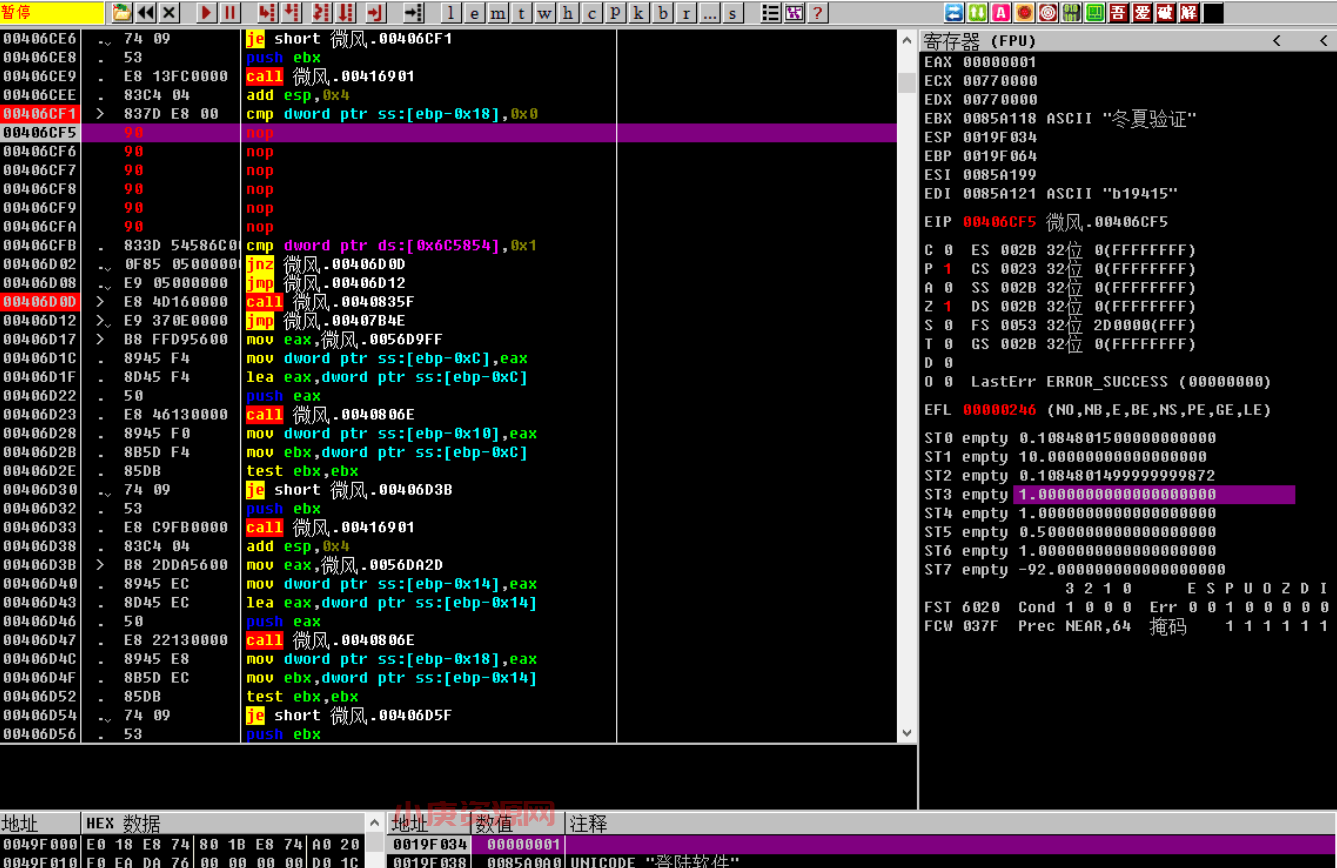Select the call 微风.0040835F instruction line
The height and width of the screenshot is (868, 1337).
click(344, 302)
